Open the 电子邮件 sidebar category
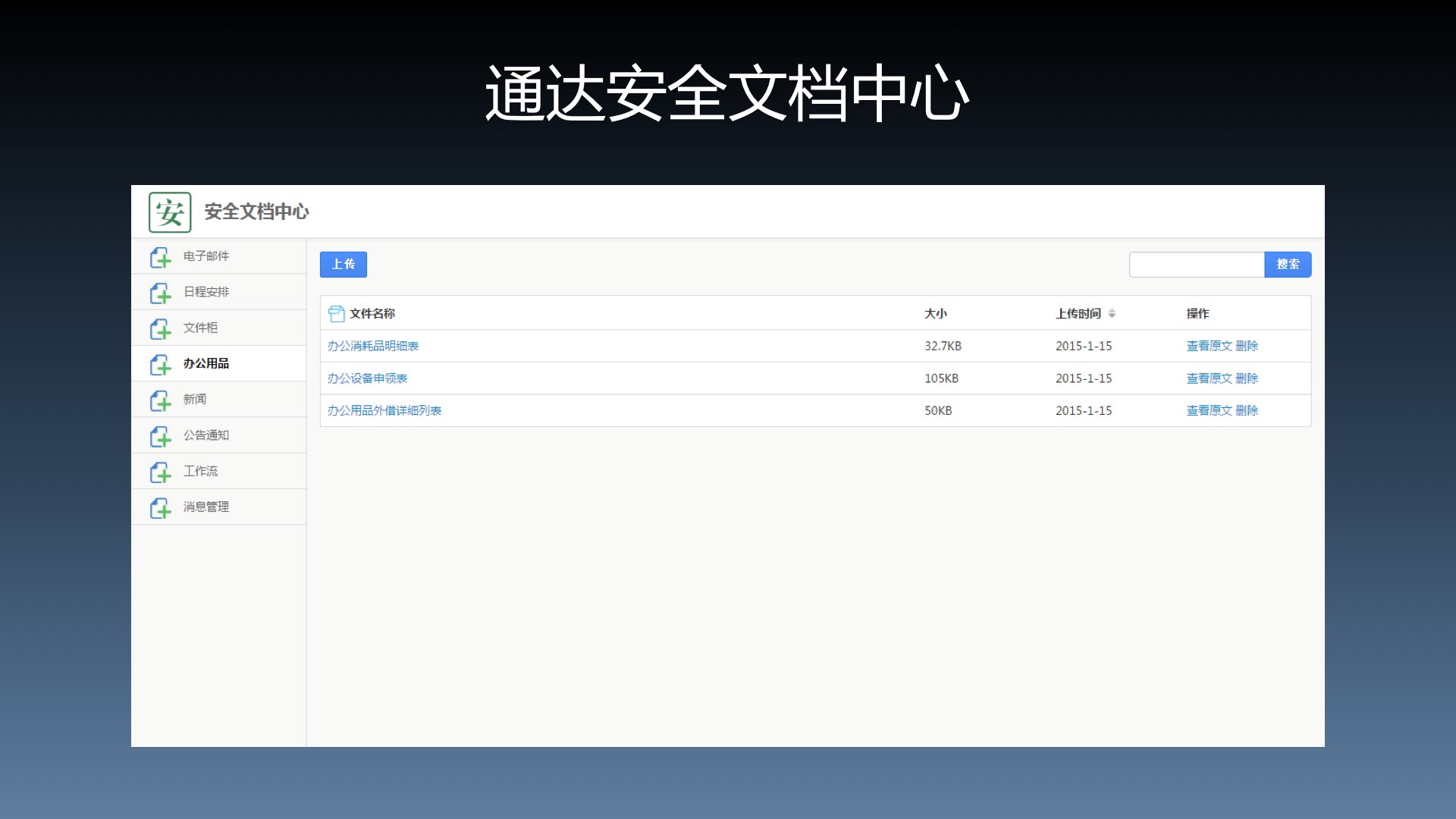The image size is (1456, 819). pyautogui.click(x=218, y=256)
